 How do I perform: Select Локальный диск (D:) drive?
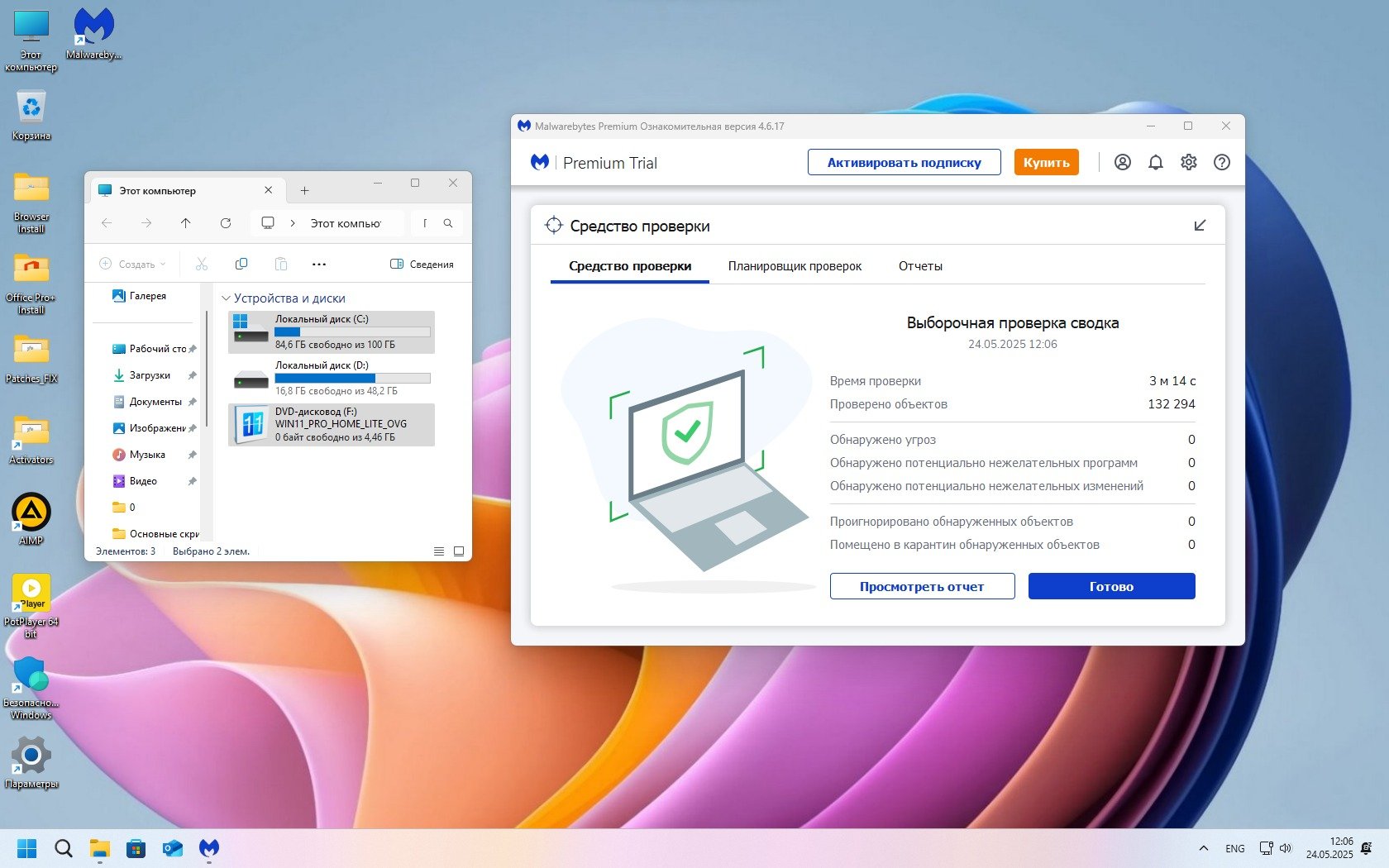coord(332,378)
